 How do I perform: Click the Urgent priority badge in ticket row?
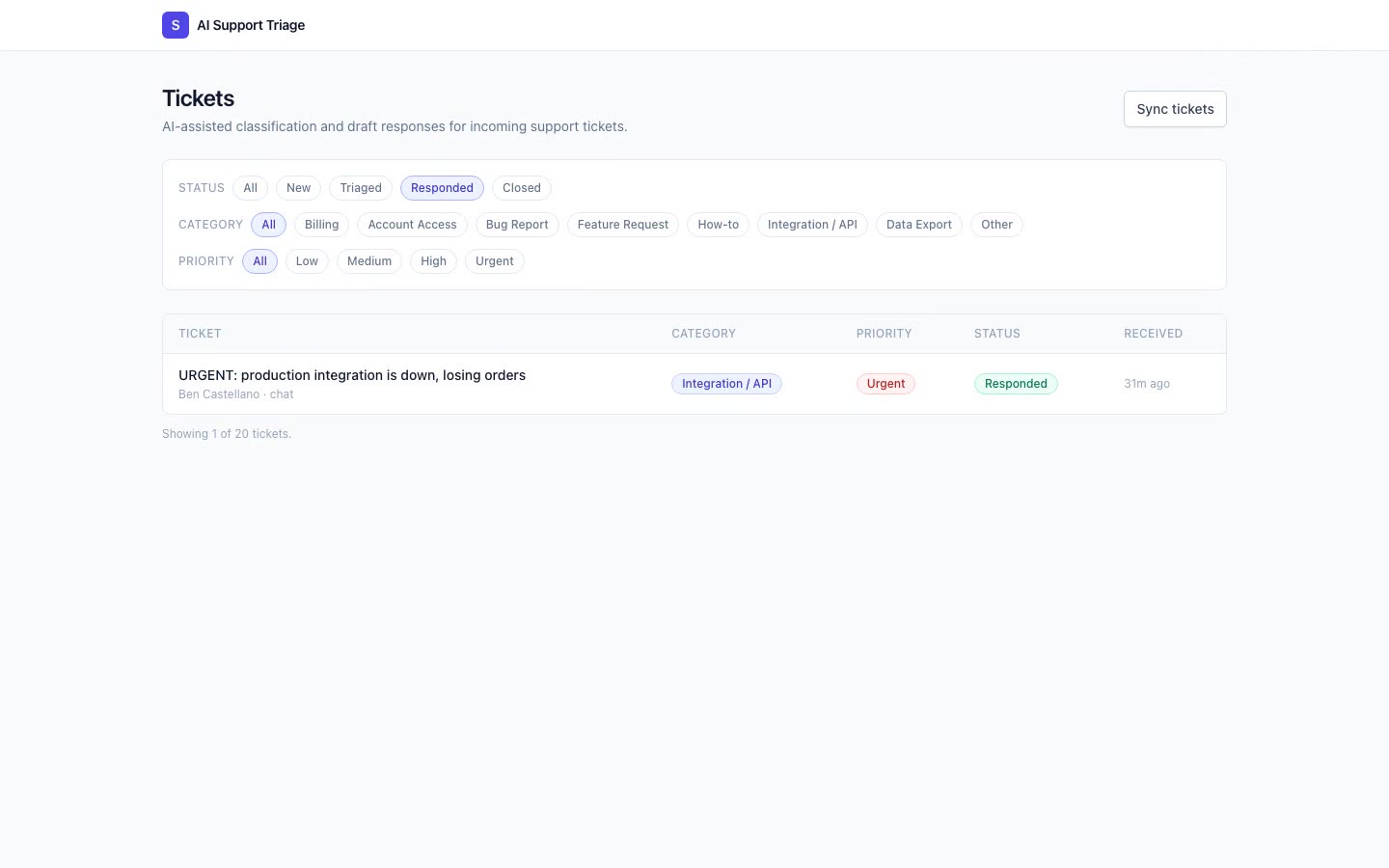885,384
